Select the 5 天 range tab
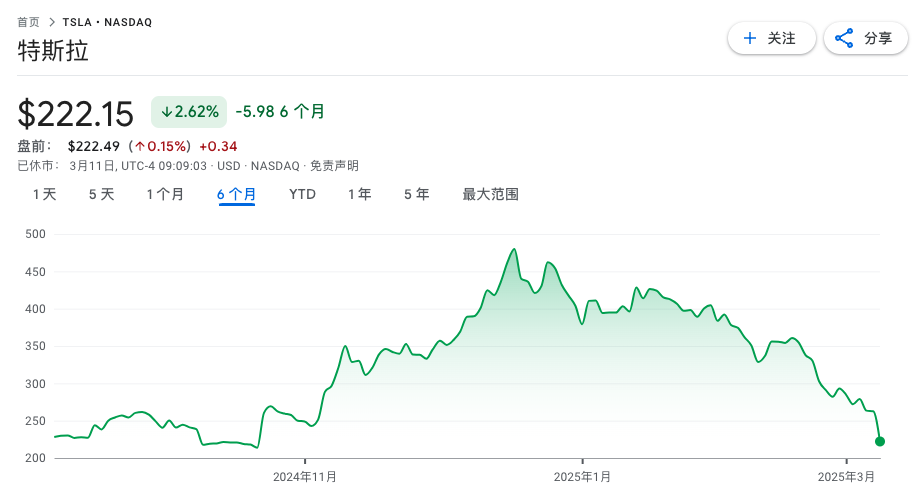The width and height of the screenshot is (923, 504). pyautogui.click(x=101, y=194)
